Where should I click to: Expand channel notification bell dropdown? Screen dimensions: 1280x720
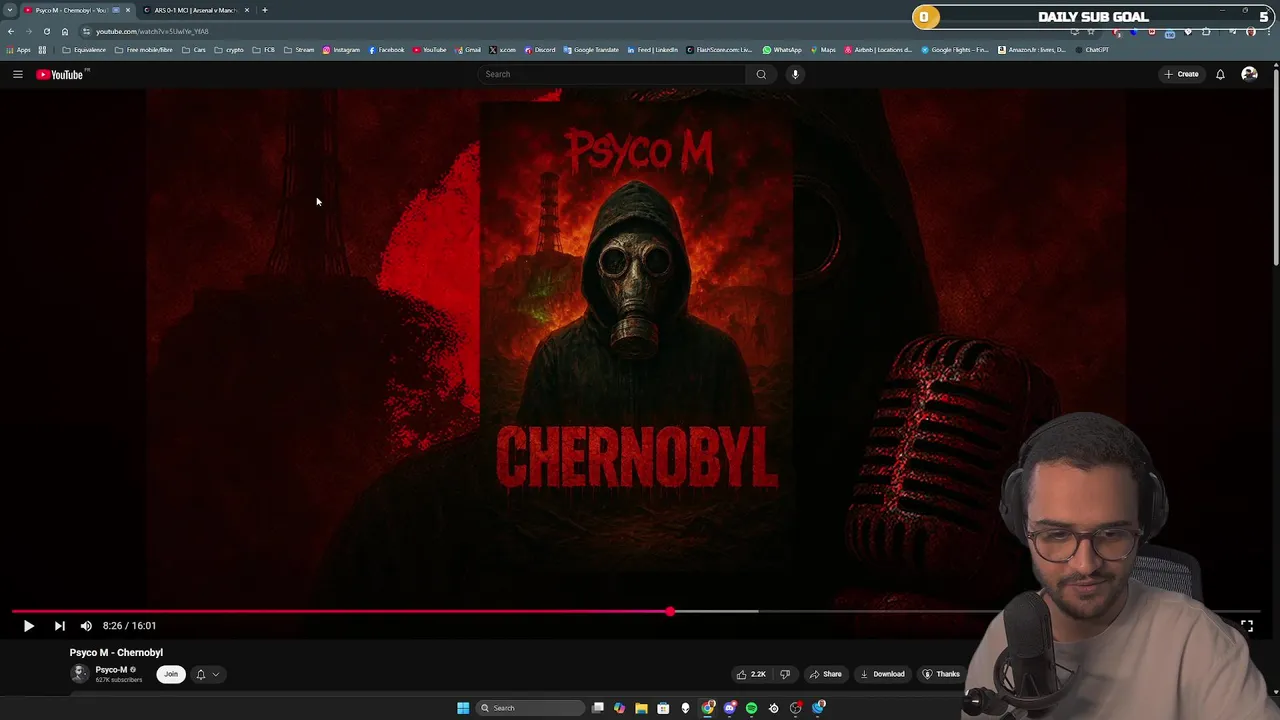tap(207, 674)
